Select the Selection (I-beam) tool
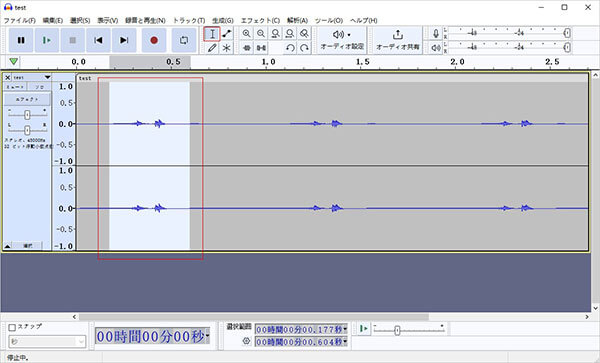 click(212, 34)
